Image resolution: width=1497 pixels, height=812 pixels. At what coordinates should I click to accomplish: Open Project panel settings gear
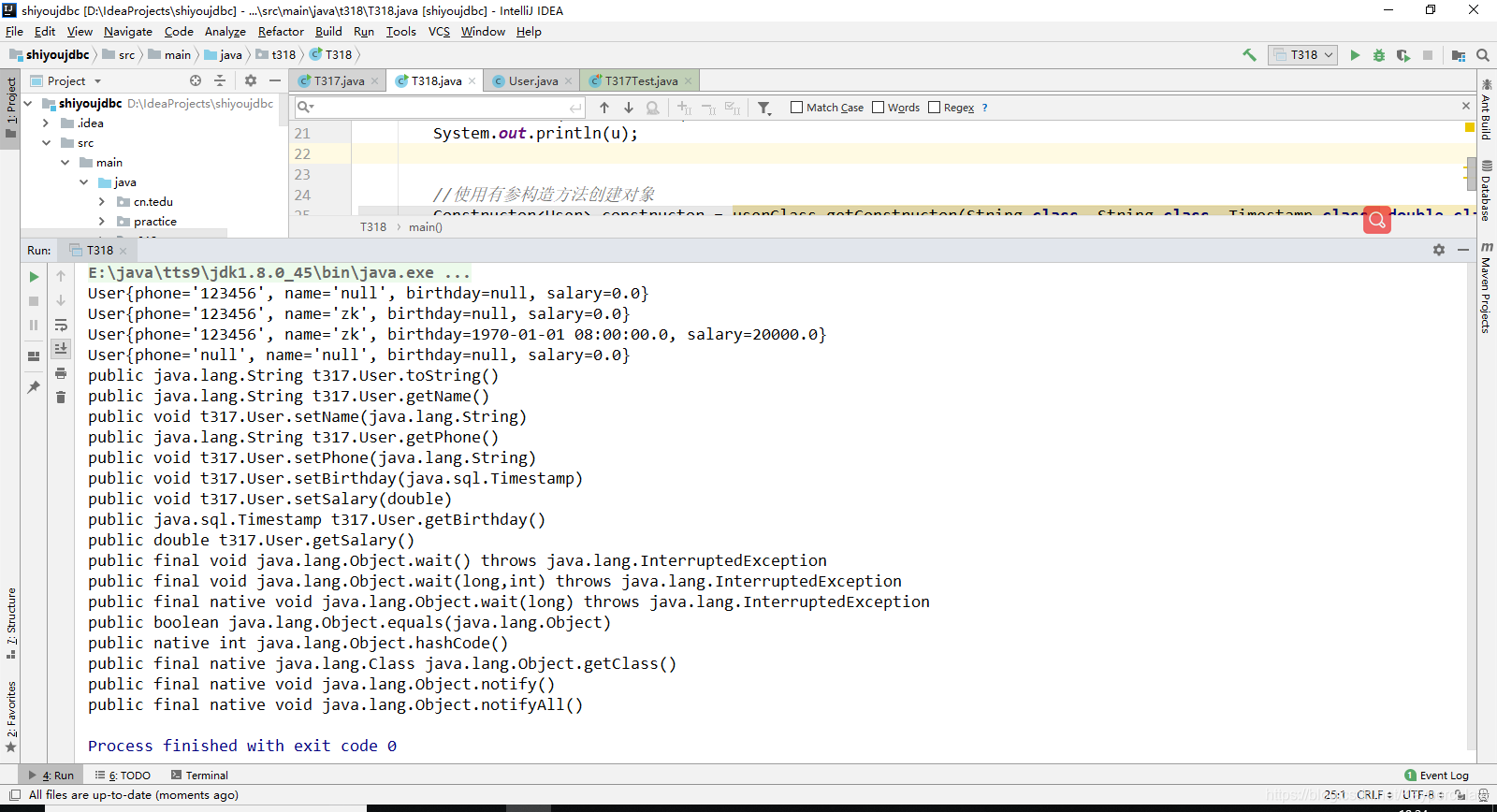251,80
